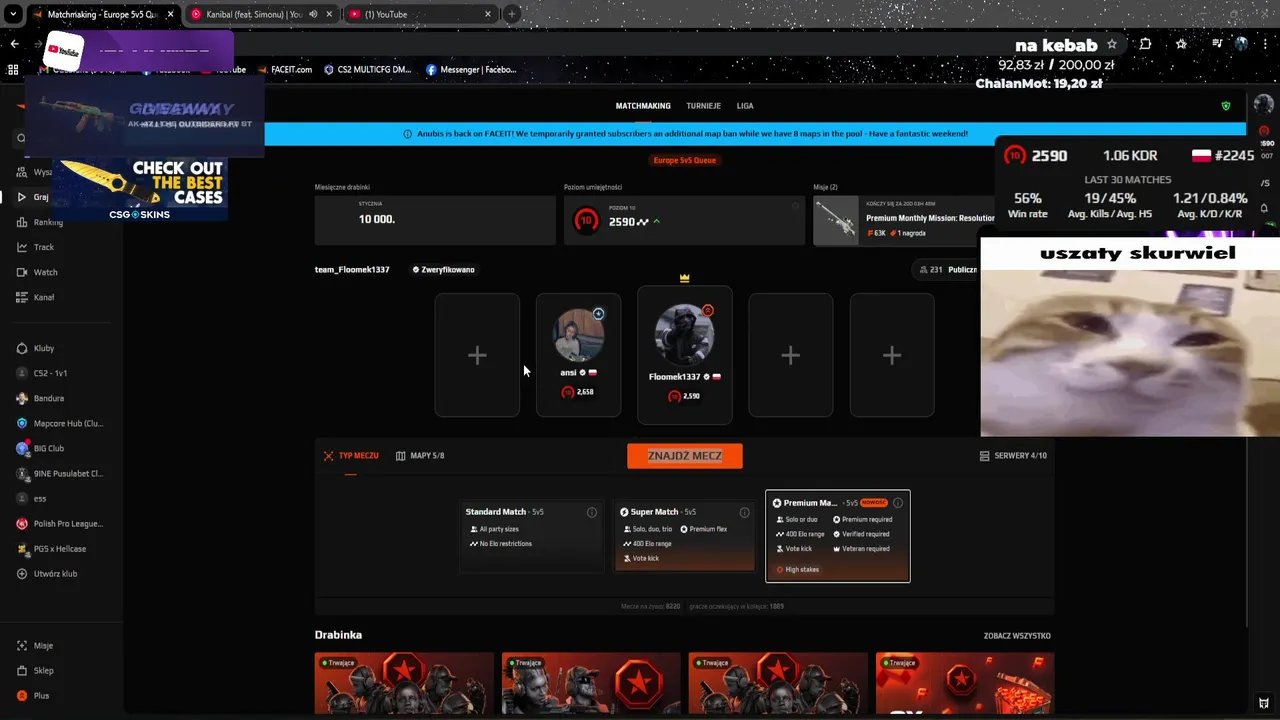The image size is (1280, 720).
Task: Open the last Drabinka ladder thumbnail
Action: point(965,684)
